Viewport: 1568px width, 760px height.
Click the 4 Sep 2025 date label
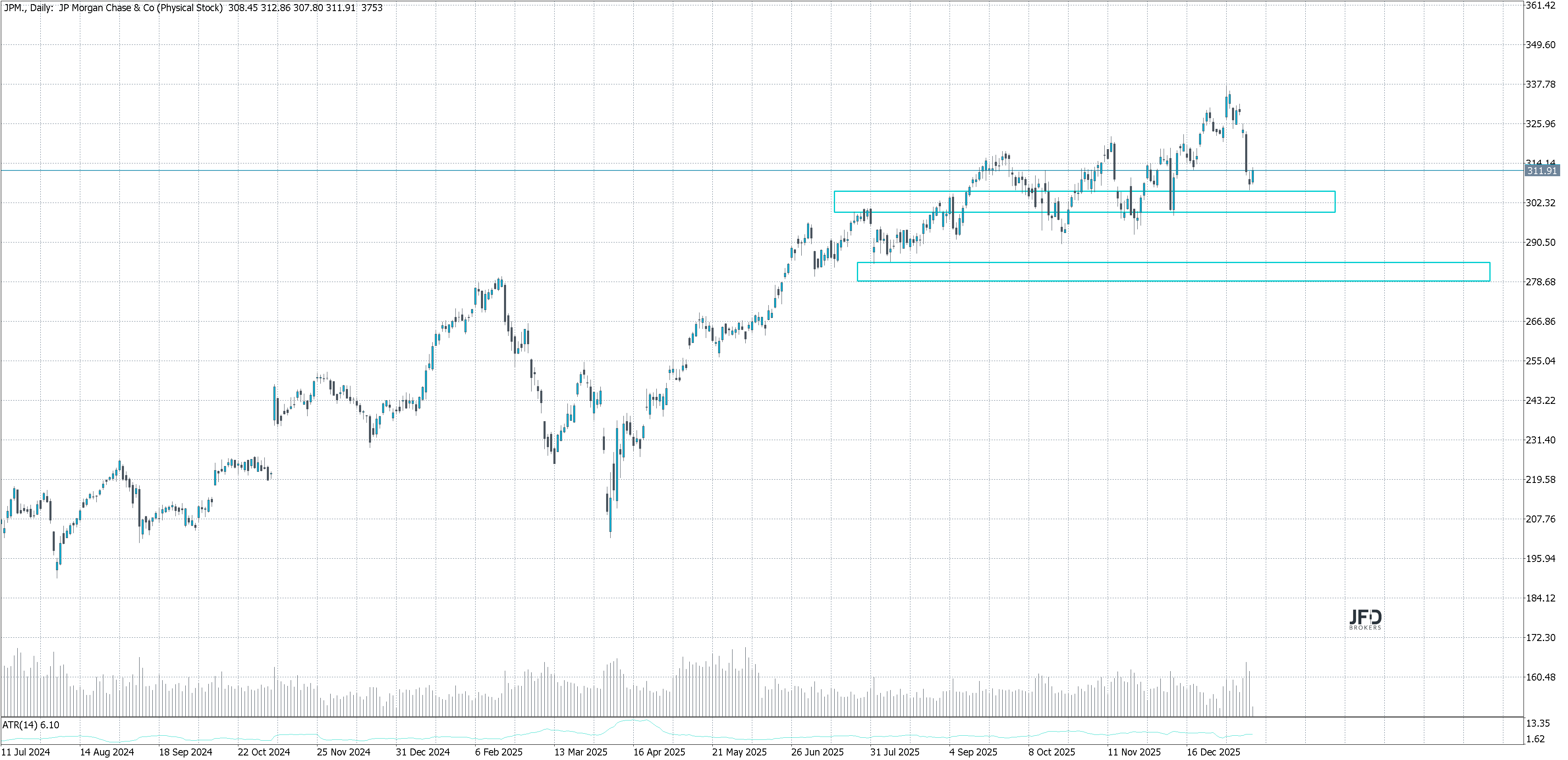973,752
